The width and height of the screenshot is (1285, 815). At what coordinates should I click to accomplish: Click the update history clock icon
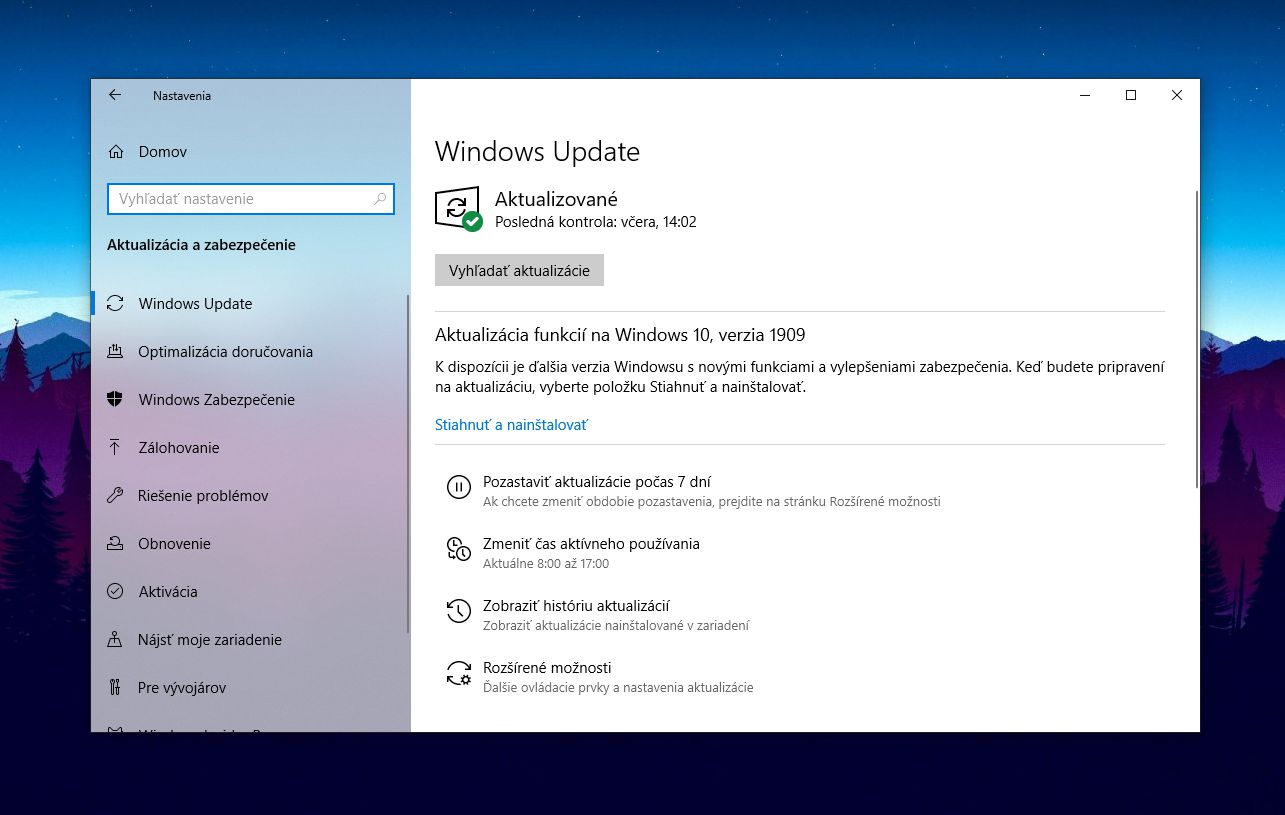click(x=458, y=611)
